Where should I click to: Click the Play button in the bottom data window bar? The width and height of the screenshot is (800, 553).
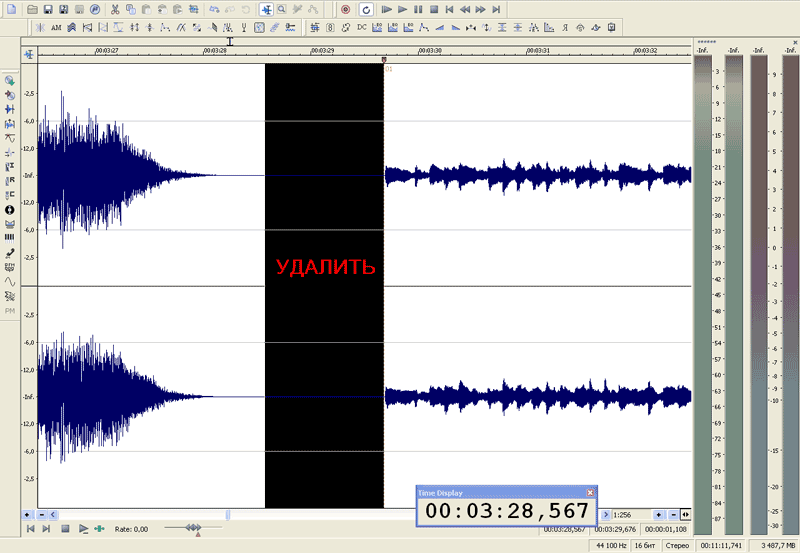pyautogui.click(x=83, y=528)
